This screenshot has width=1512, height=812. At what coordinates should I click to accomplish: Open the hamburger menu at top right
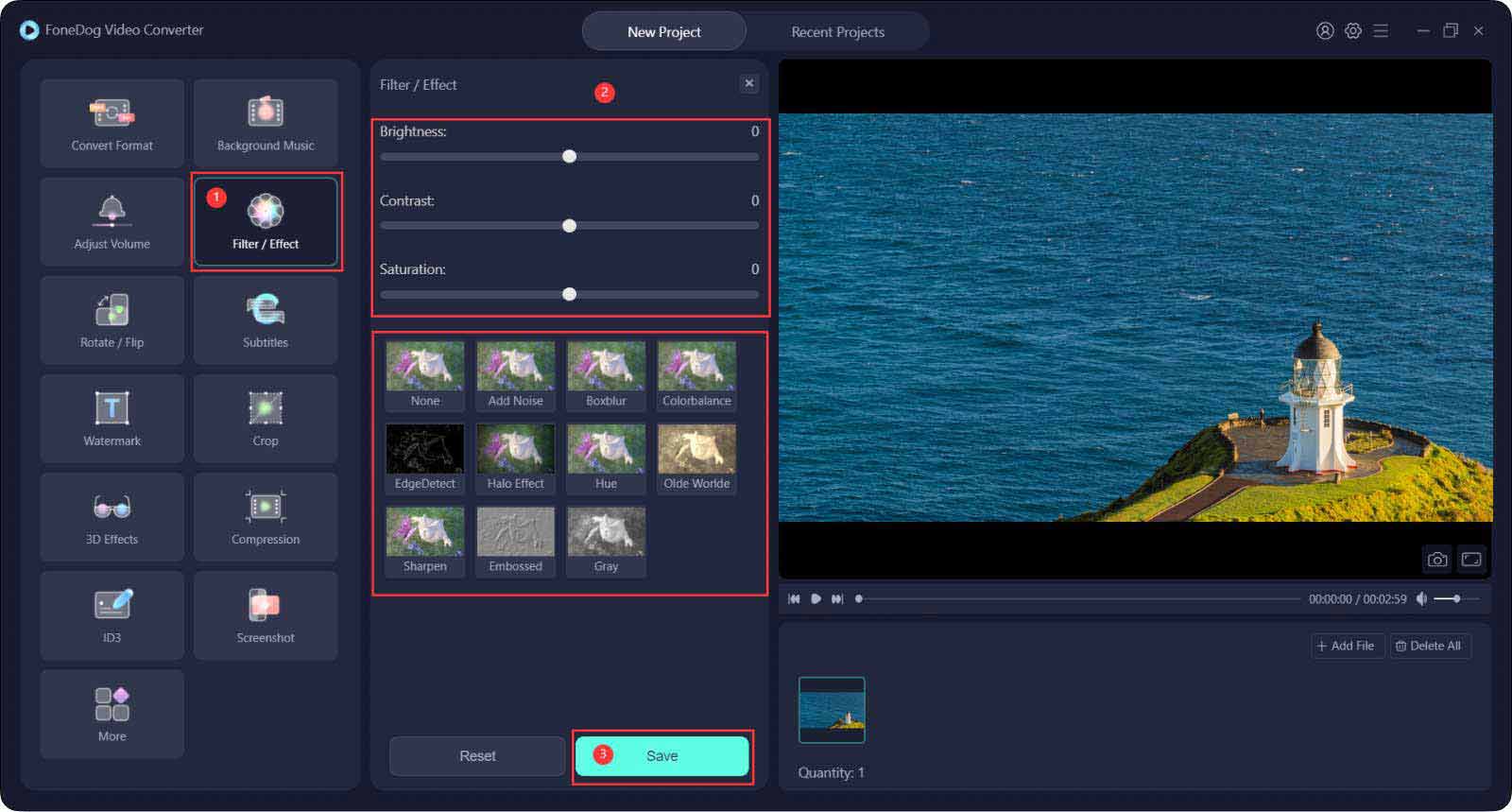pyautogui.click(x=1381, y=31)
